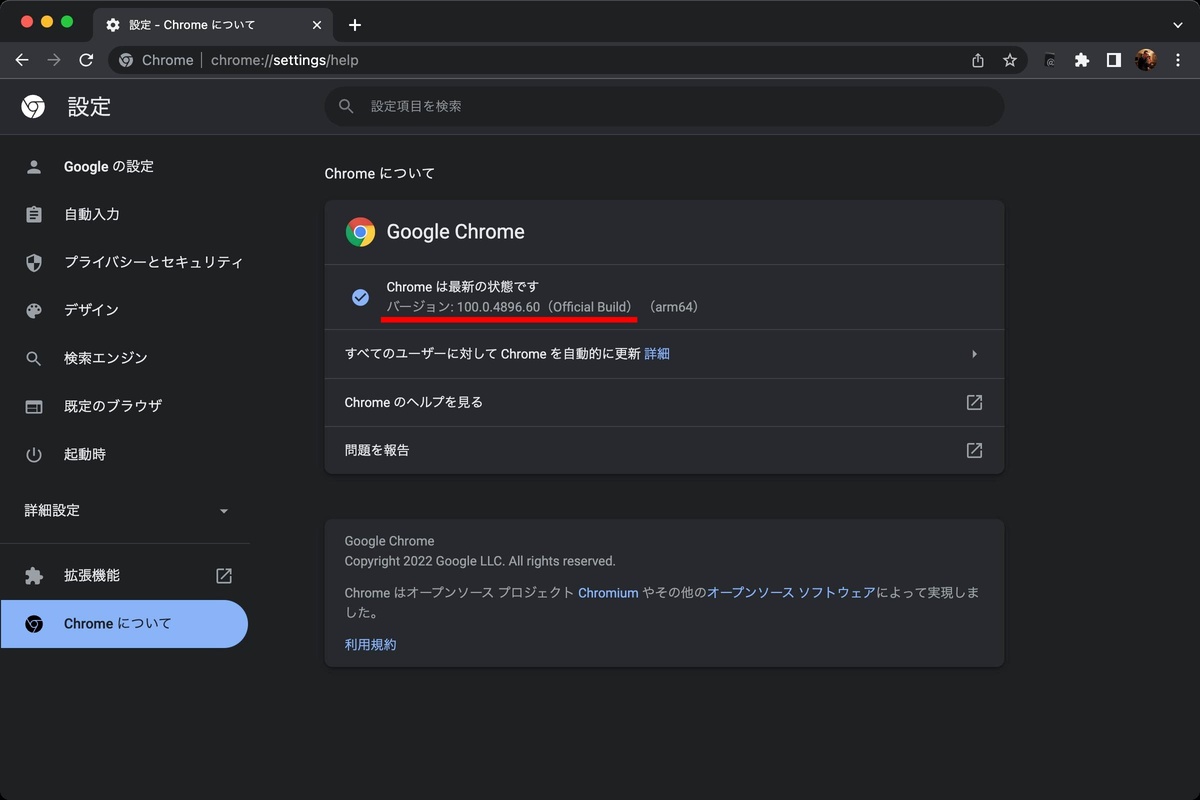Image resolution: width=1200 pixels, height=800 pixels.
Task: Open Chrome のヘルプを見る
Action: pyautogui.click(x=664, y=403)
